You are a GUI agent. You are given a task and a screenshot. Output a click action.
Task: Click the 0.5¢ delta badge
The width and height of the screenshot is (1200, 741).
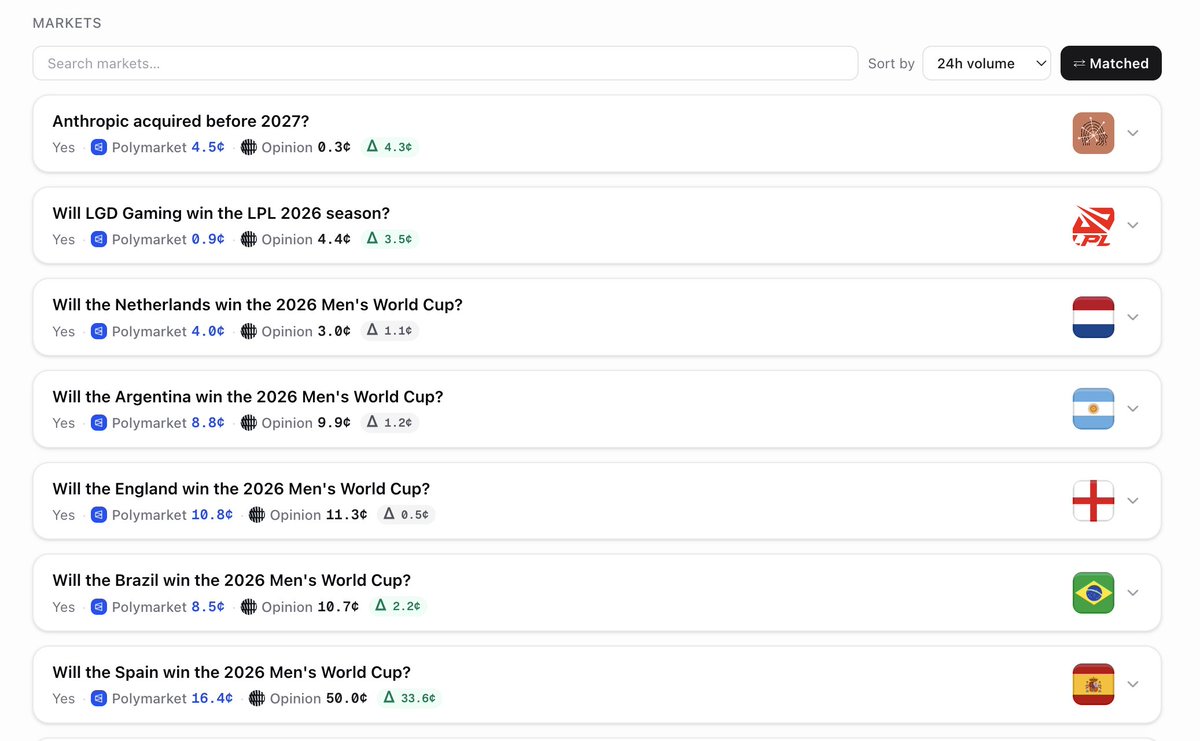pyautogui.click(x=406, y=515)
